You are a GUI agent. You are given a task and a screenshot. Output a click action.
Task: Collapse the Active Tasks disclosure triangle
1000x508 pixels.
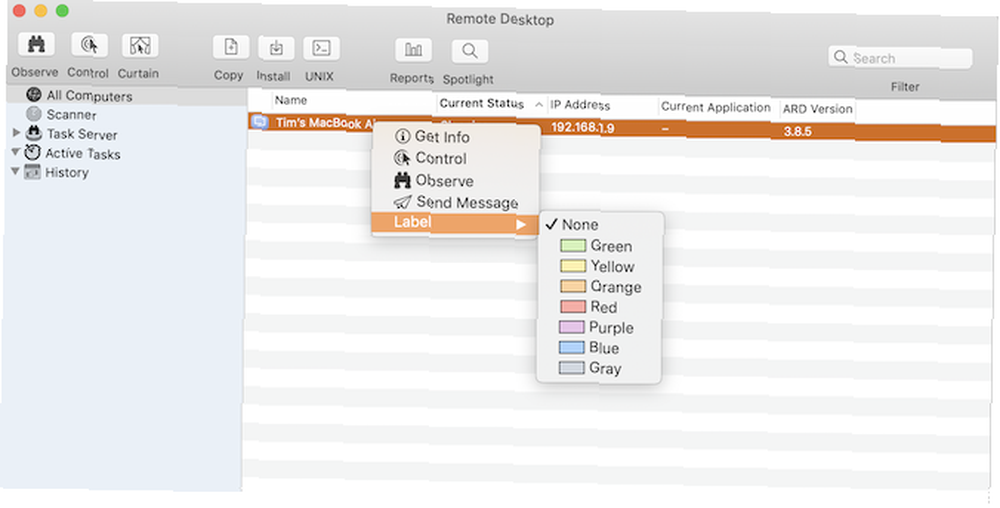tap(15, 152)
